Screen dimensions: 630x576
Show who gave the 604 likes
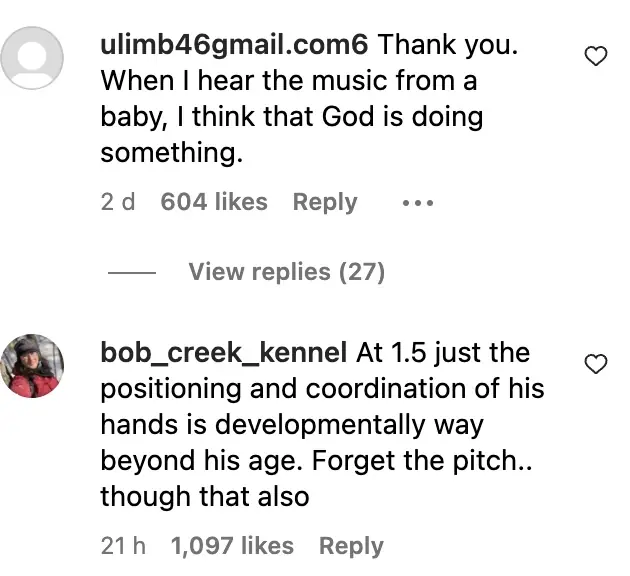tap(214, 202)
